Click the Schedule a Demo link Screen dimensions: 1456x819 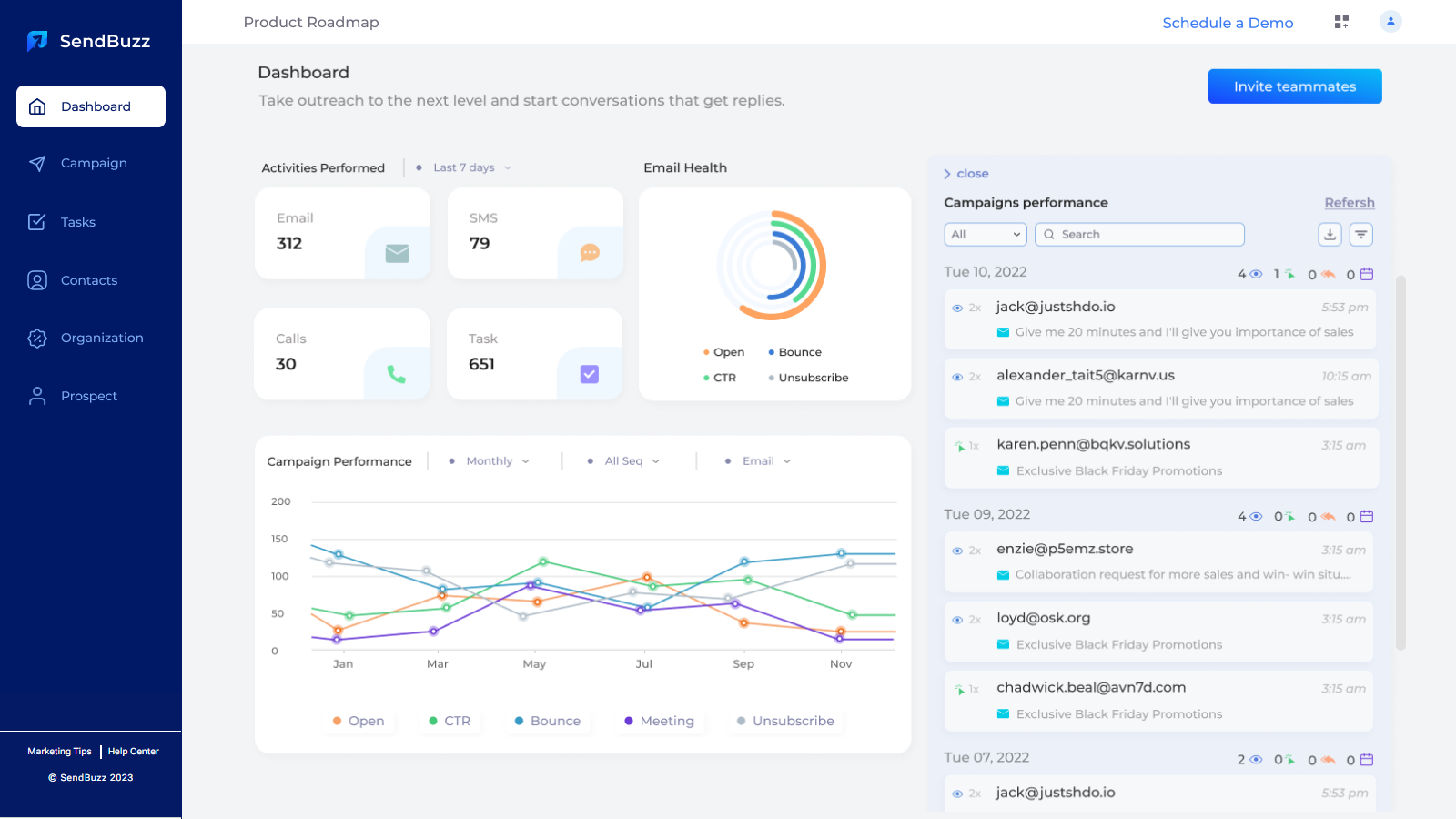click(x=1228, y=23)
